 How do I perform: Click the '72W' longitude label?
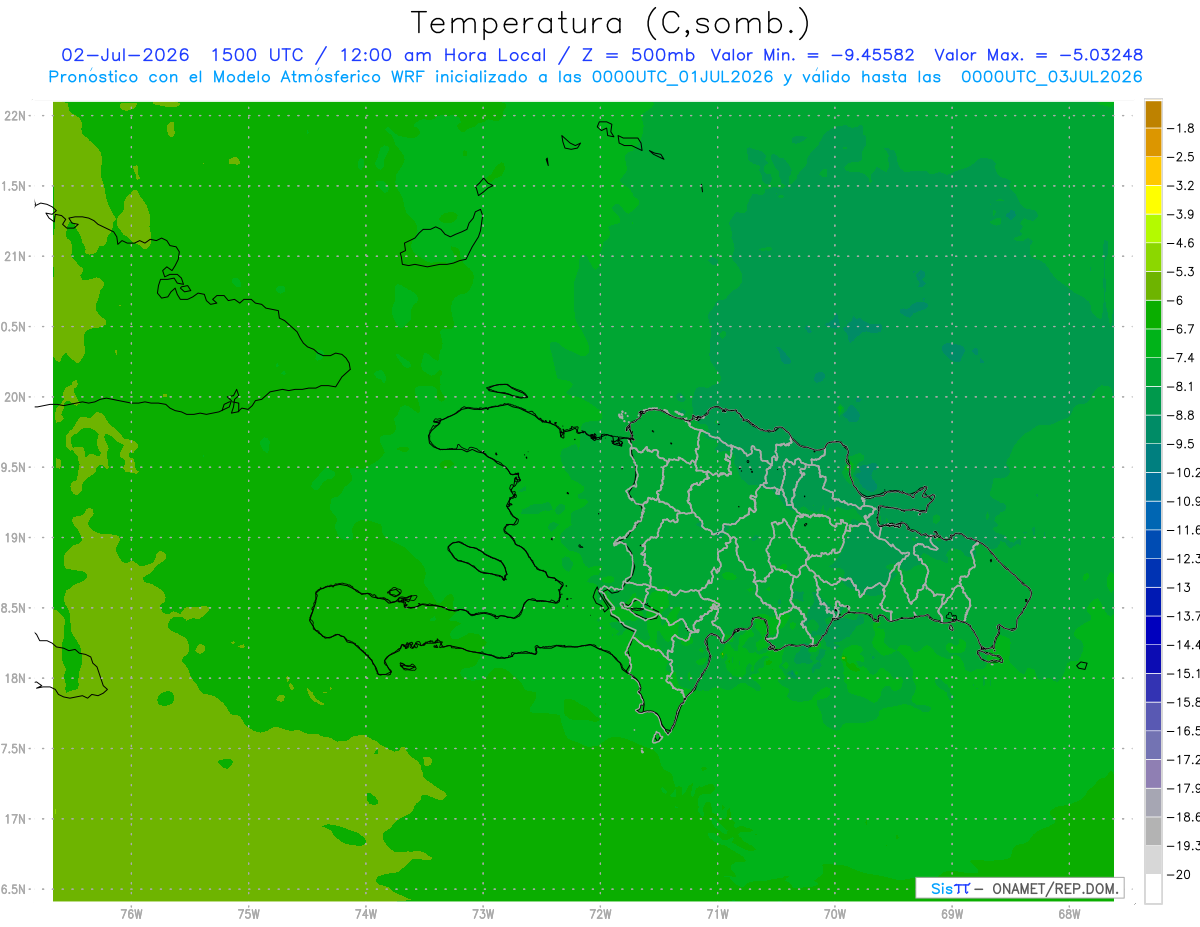click(600, 913)
